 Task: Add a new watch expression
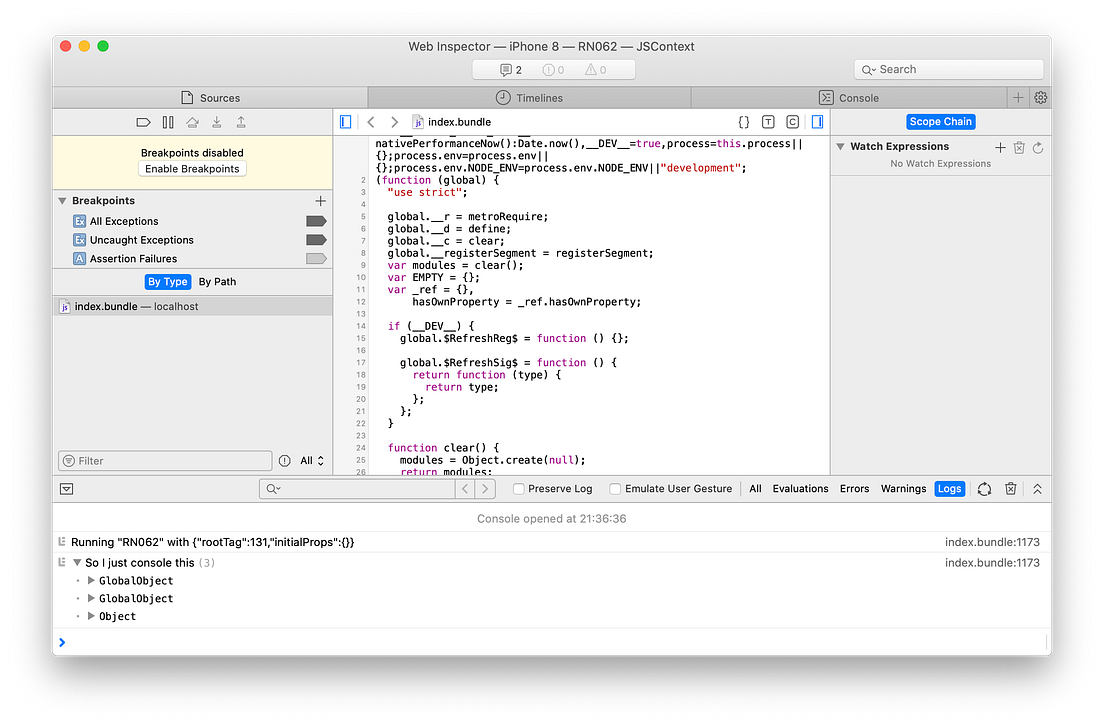(1000, 147)
